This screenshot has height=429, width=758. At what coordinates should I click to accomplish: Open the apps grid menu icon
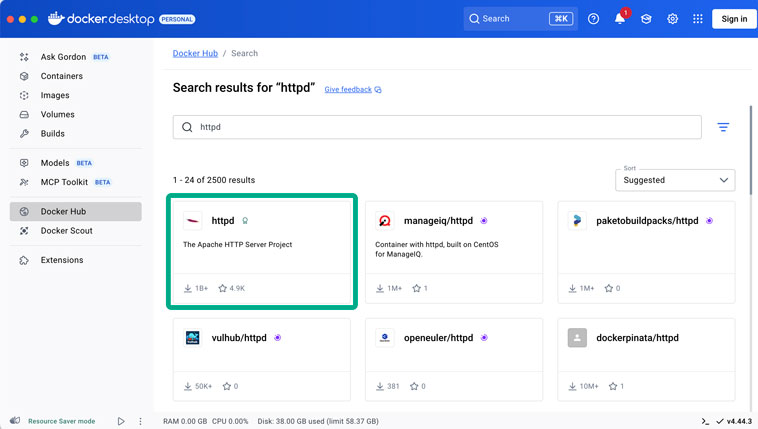(698, 19)
